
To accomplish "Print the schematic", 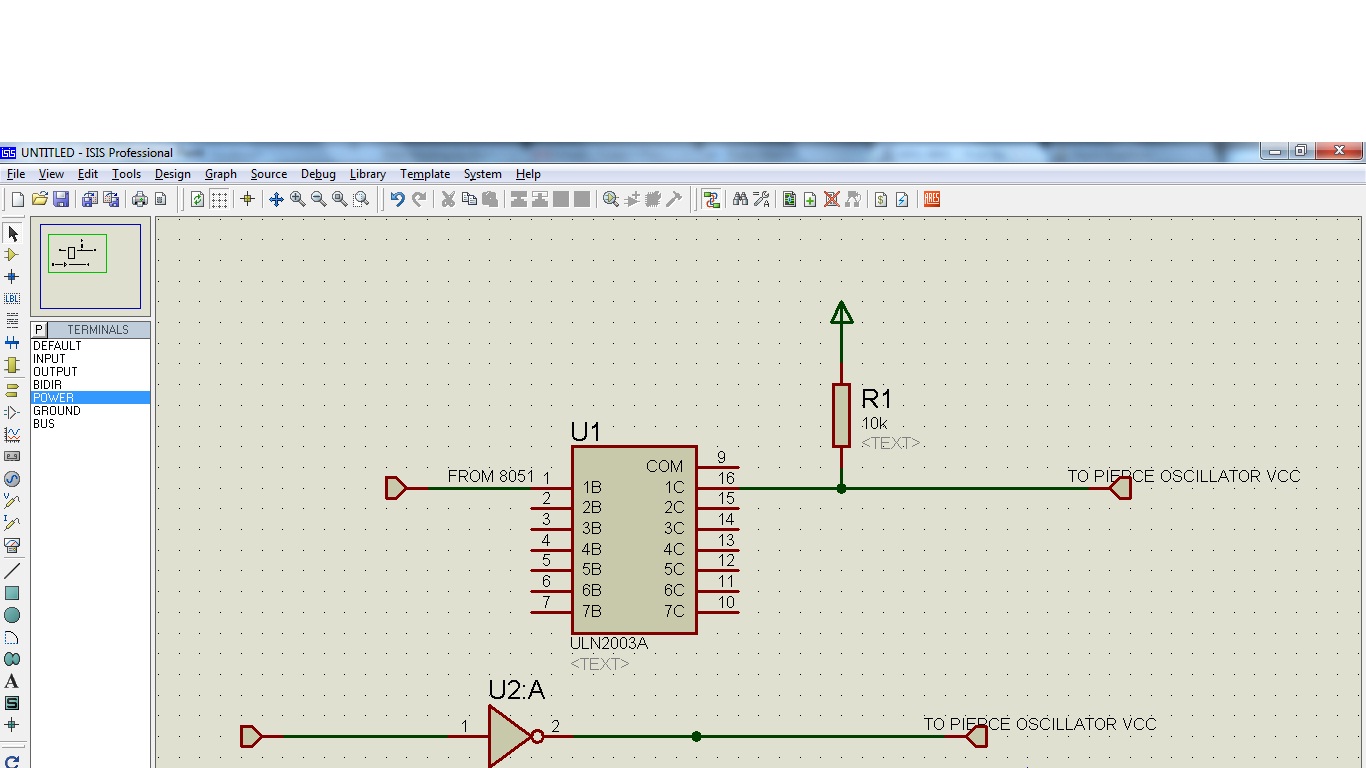I will [139, 200].
